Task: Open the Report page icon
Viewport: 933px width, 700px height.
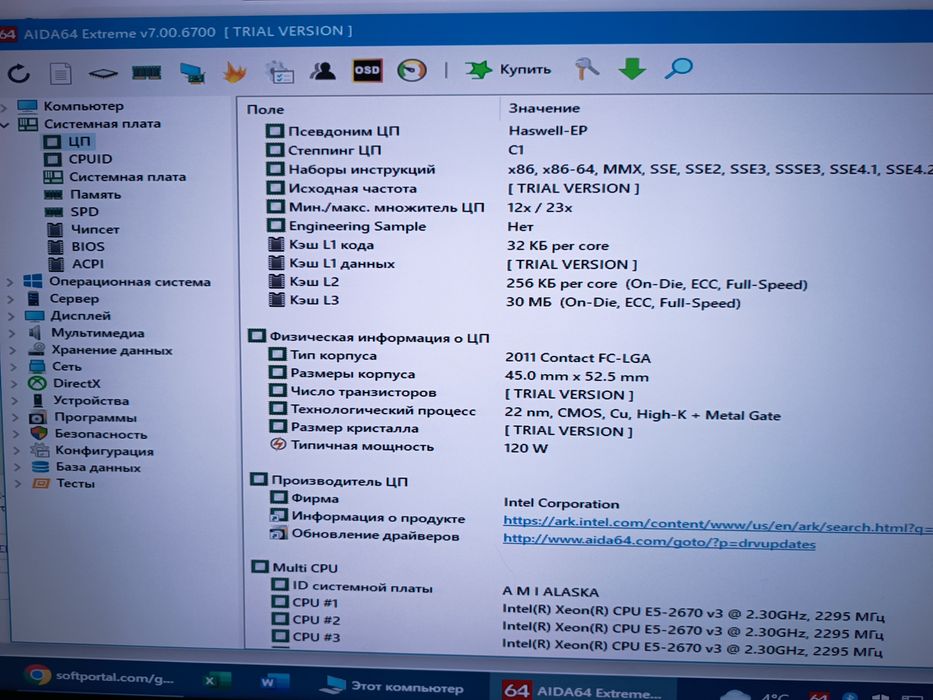Action: (61, 74)
